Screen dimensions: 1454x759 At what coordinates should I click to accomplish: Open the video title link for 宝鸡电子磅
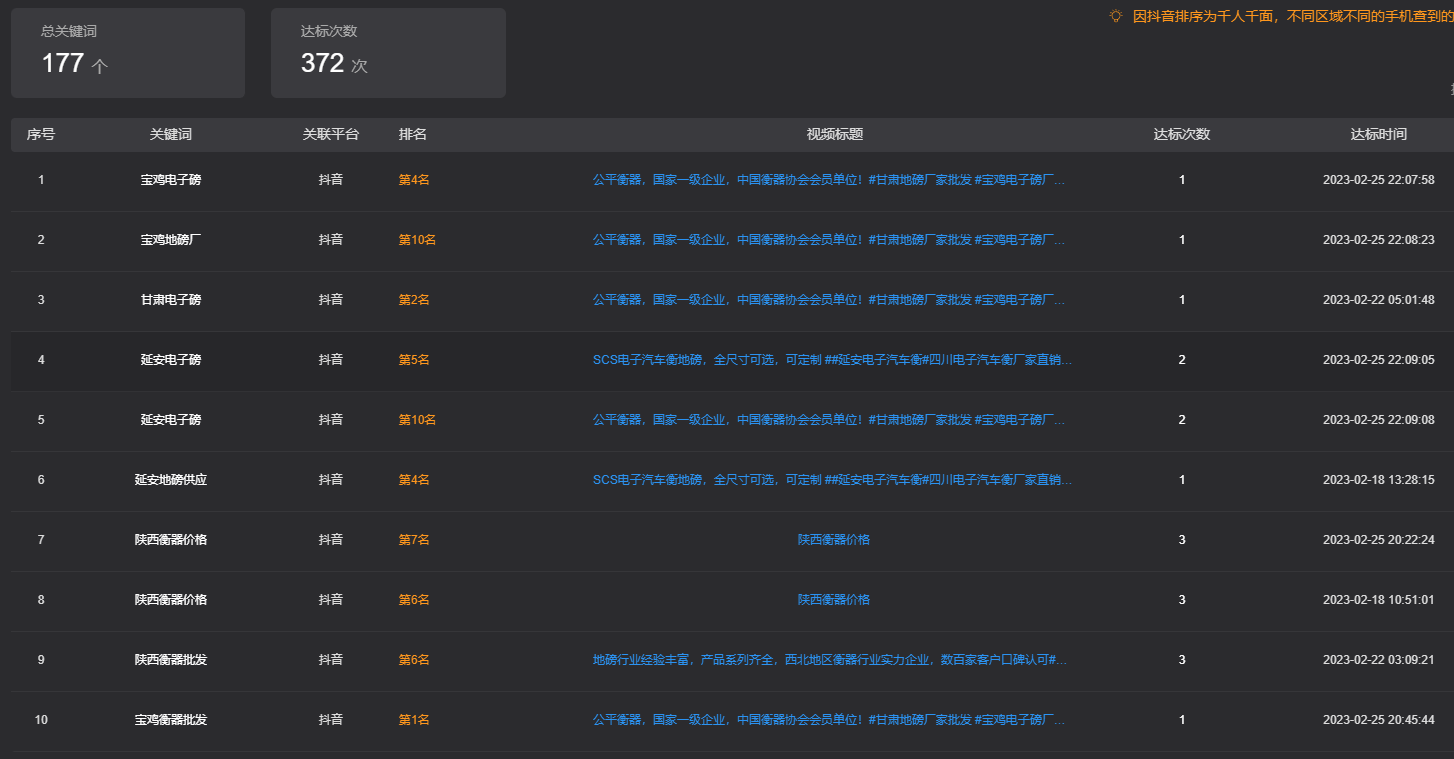point(828,180)
